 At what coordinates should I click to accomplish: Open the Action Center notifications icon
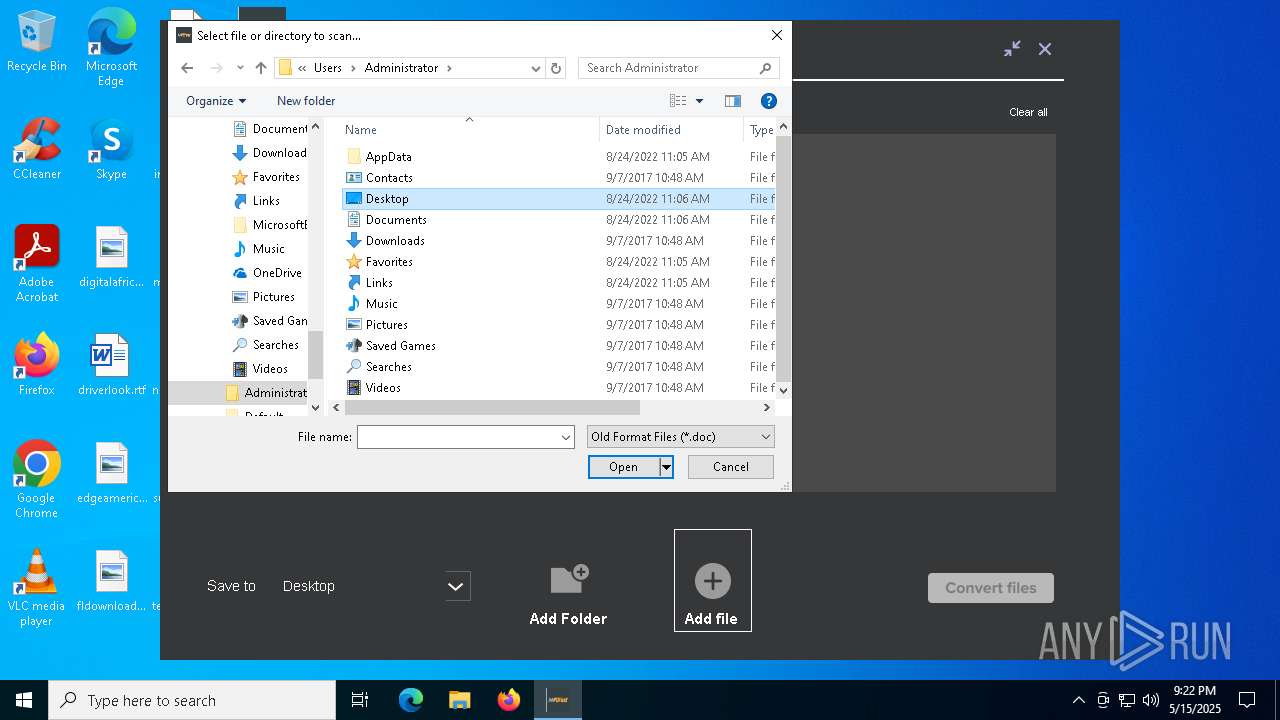[x=1247, y=700]
